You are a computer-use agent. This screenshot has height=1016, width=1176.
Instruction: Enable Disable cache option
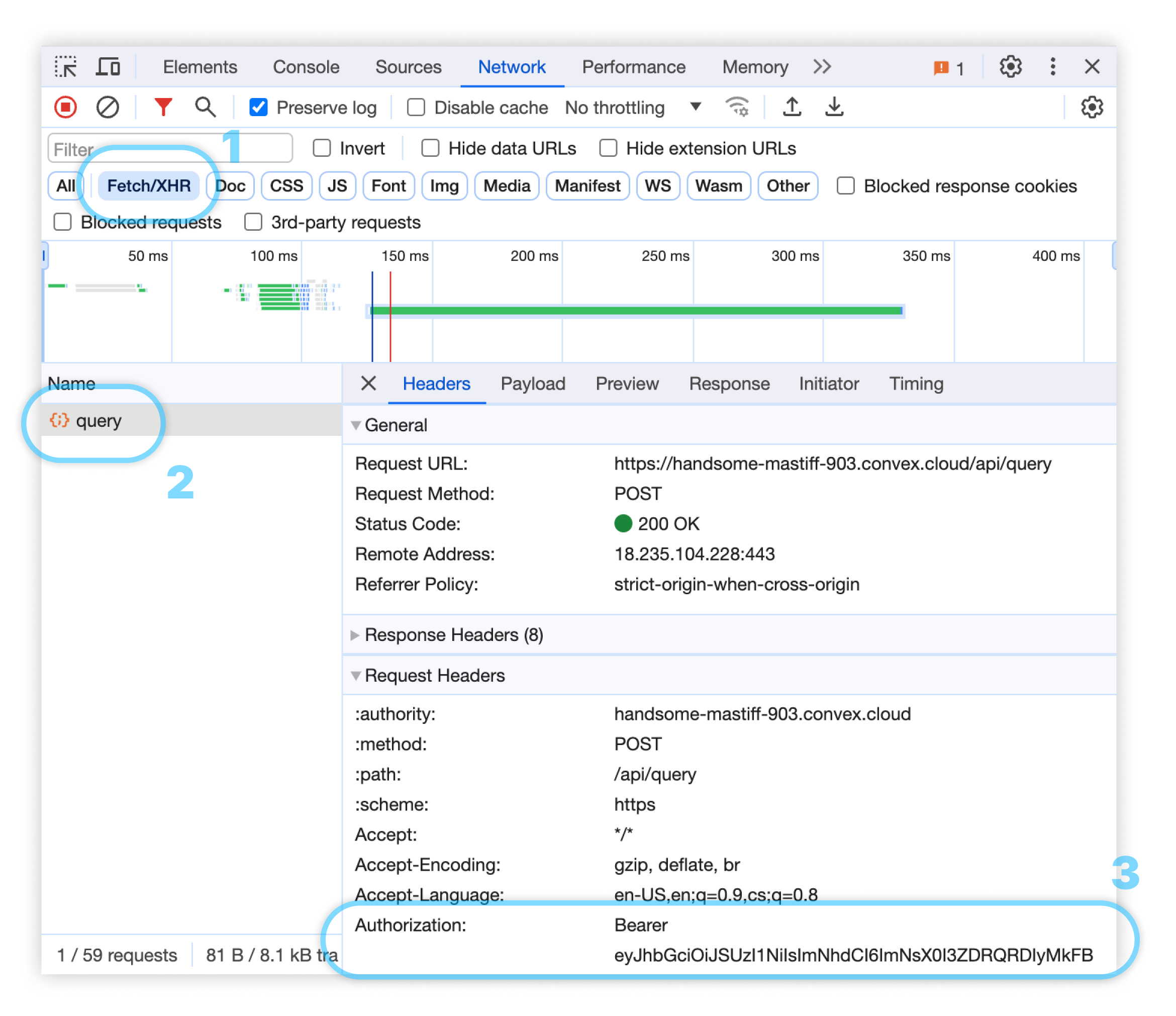click(416, 107)
